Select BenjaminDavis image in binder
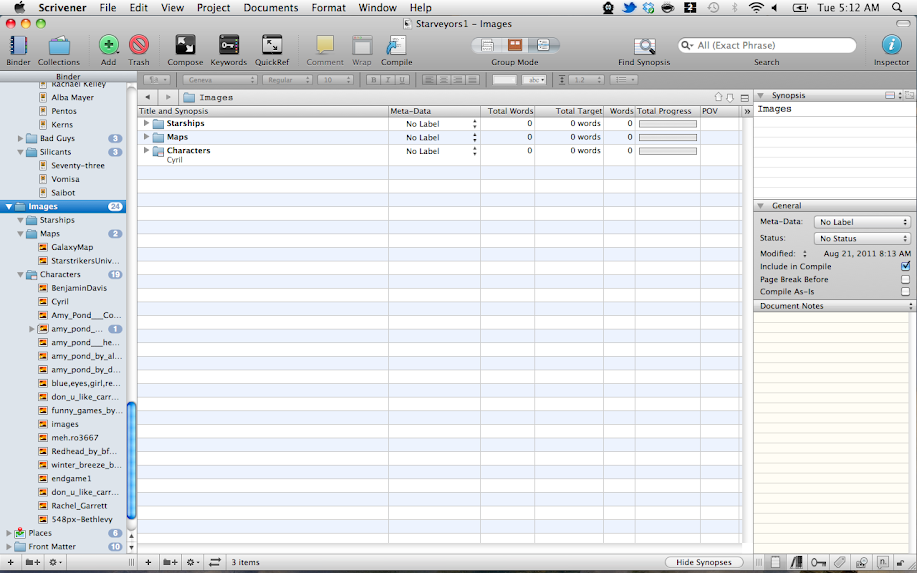917x573 pixels. (79, 288)
